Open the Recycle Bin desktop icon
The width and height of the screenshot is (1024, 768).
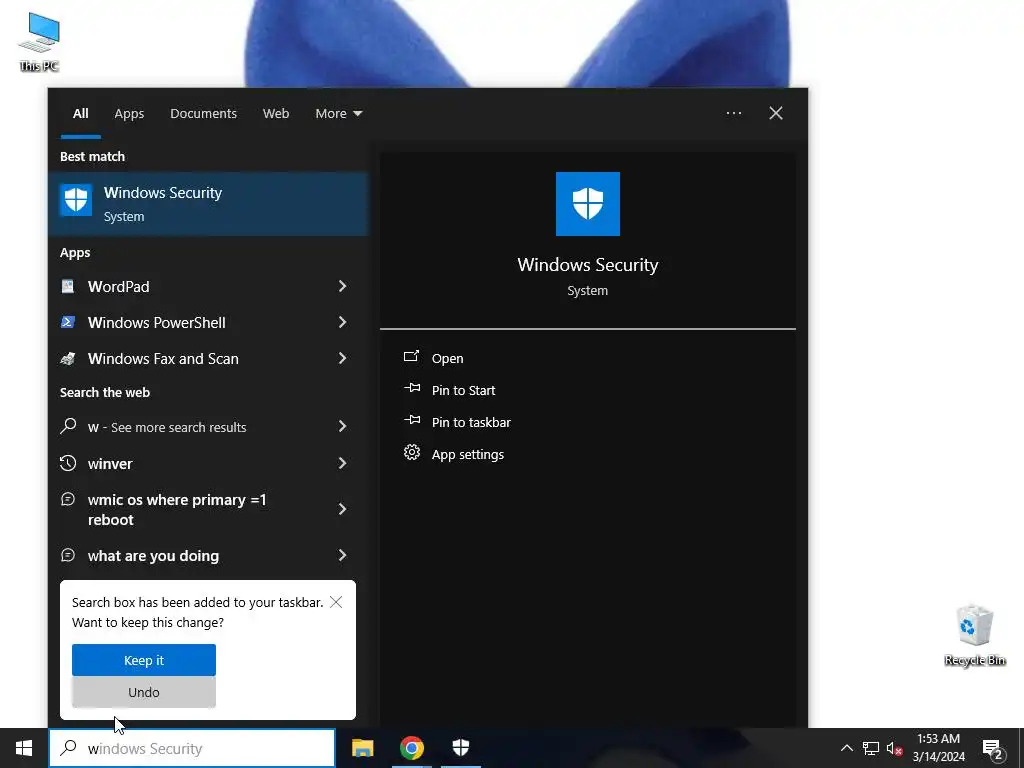click(974, 635)
